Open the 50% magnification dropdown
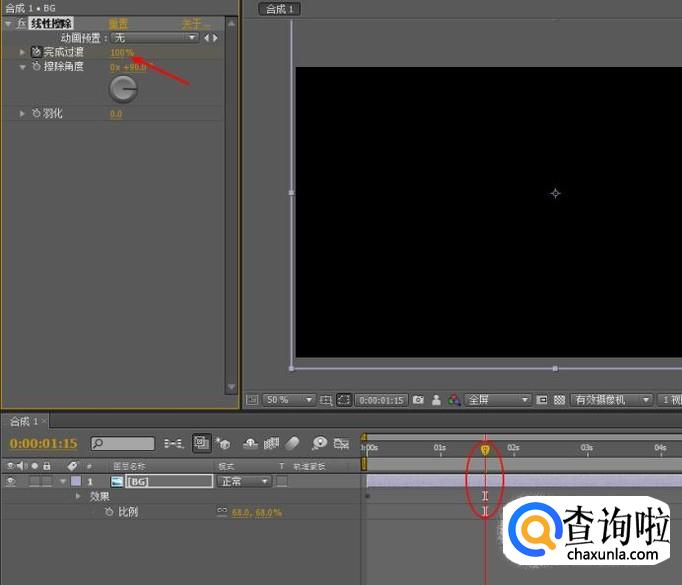 290,400
